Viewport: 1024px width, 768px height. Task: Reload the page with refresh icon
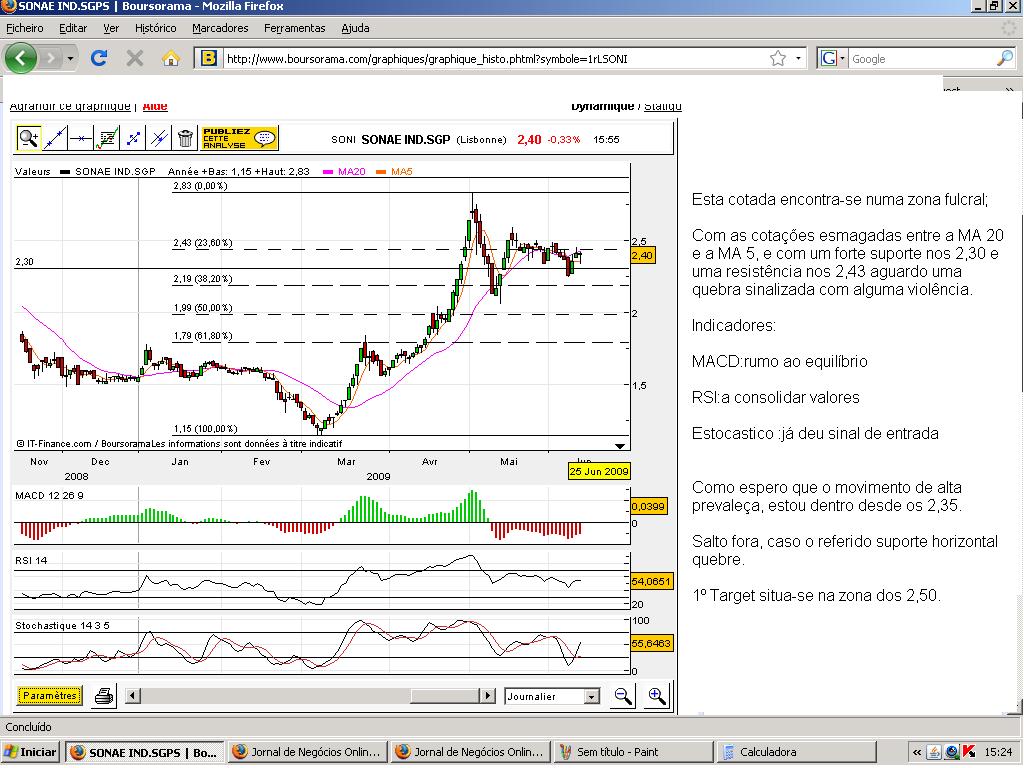(99, 58)
